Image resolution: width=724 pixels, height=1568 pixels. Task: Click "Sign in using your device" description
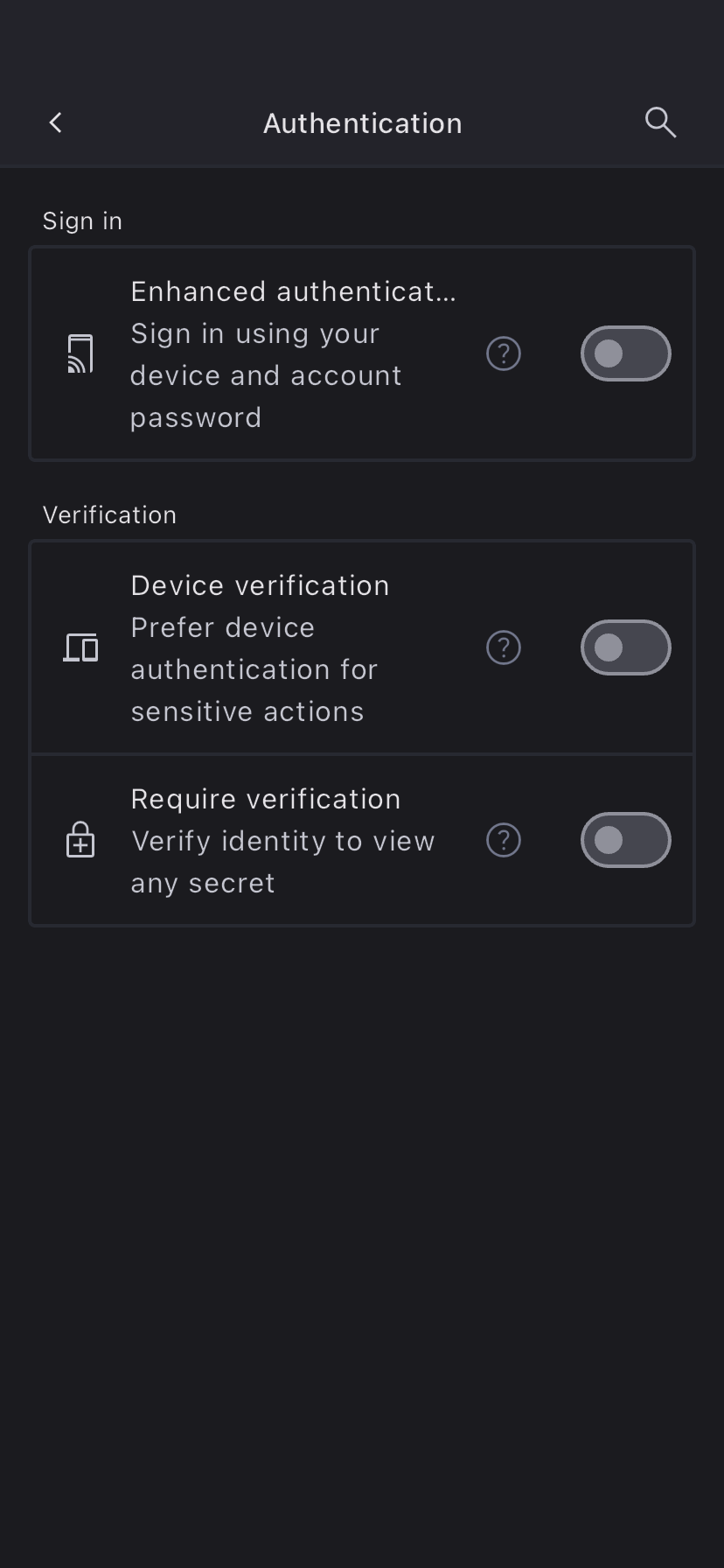tap(266, 375)
